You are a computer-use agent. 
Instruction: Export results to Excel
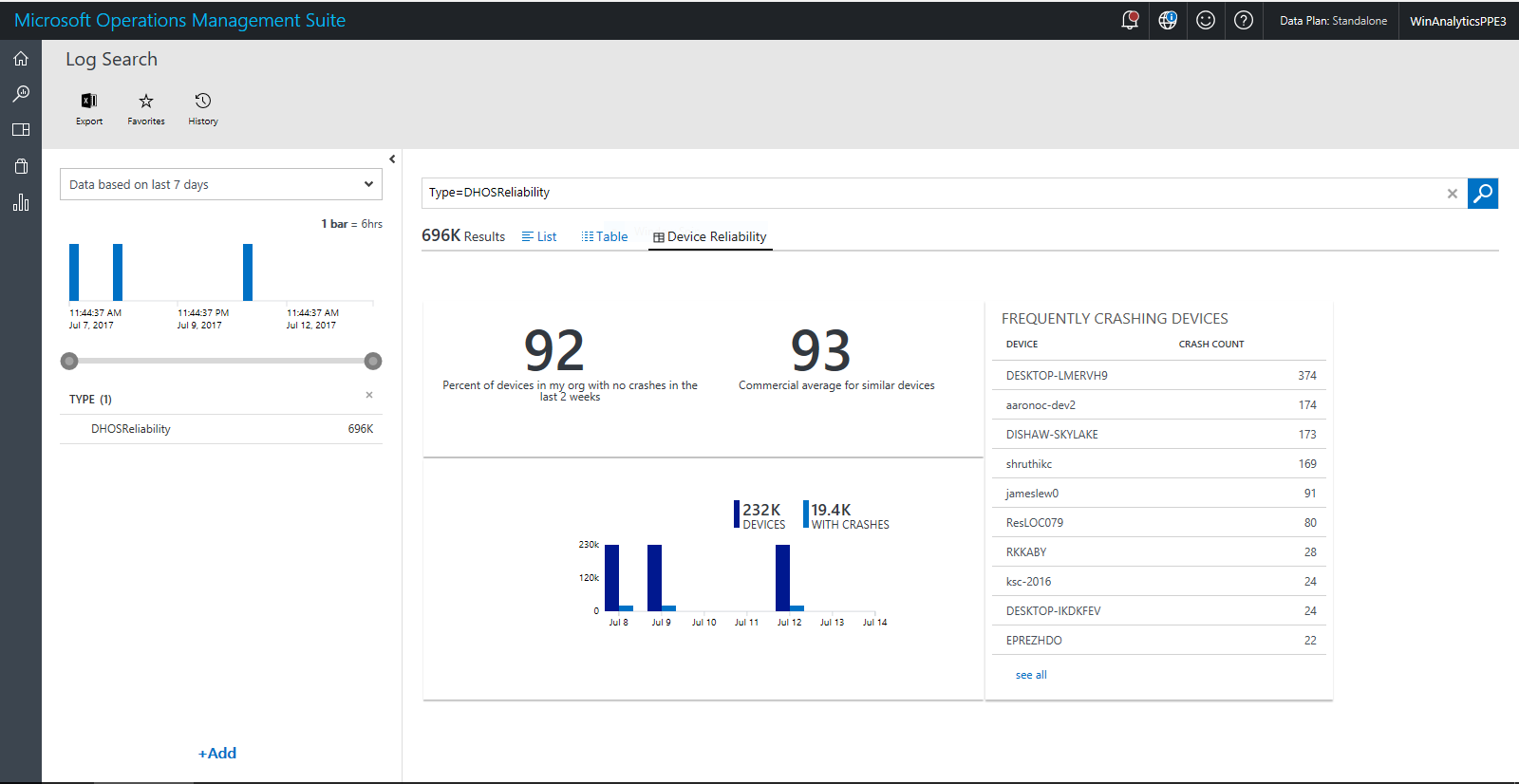coord(89,107)
